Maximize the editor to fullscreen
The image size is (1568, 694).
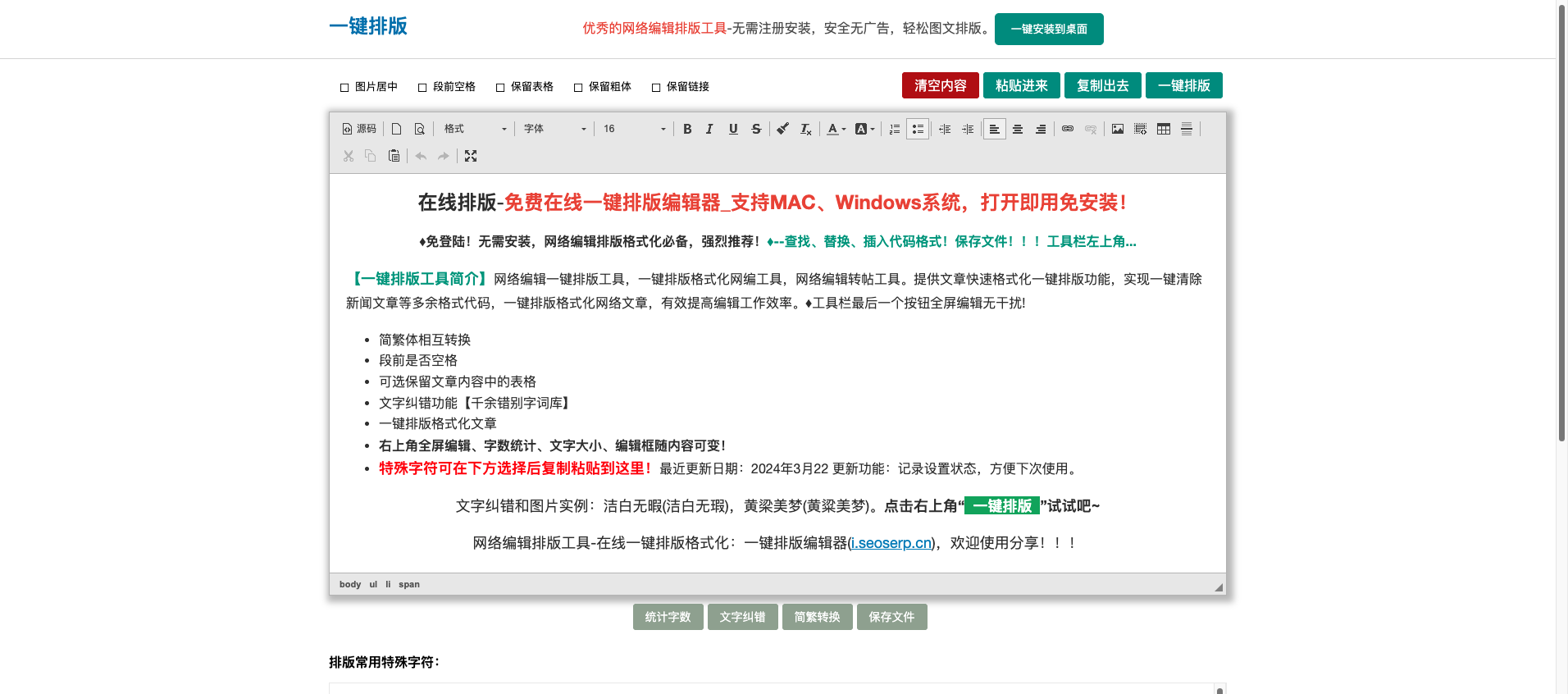point(471,156)
